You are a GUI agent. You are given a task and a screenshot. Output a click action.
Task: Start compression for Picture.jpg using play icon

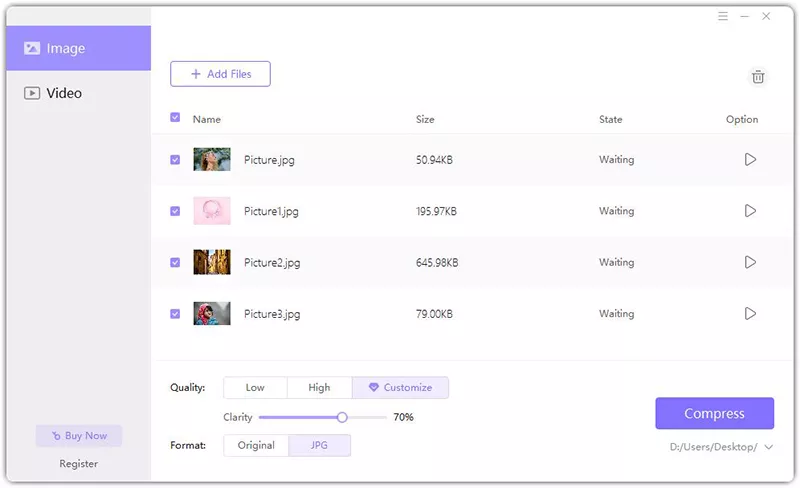tap(750, 160)
